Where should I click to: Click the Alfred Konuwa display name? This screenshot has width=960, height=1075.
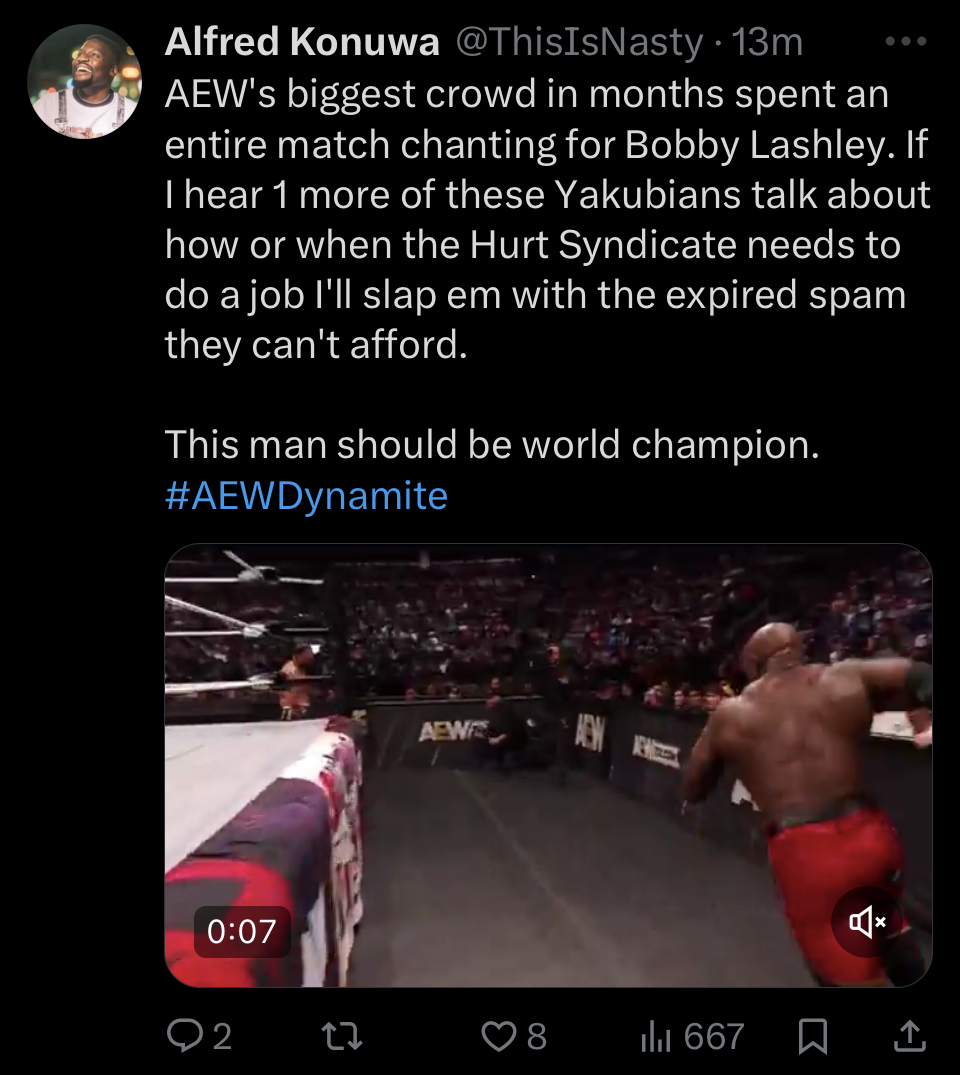[302, 41]
